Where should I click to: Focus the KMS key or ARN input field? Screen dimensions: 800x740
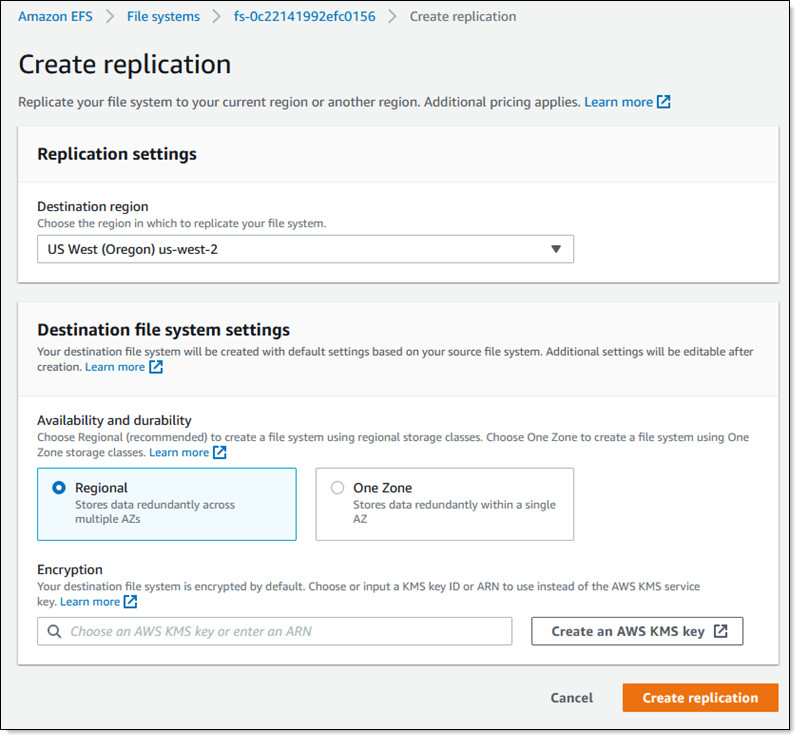(274, 632)
